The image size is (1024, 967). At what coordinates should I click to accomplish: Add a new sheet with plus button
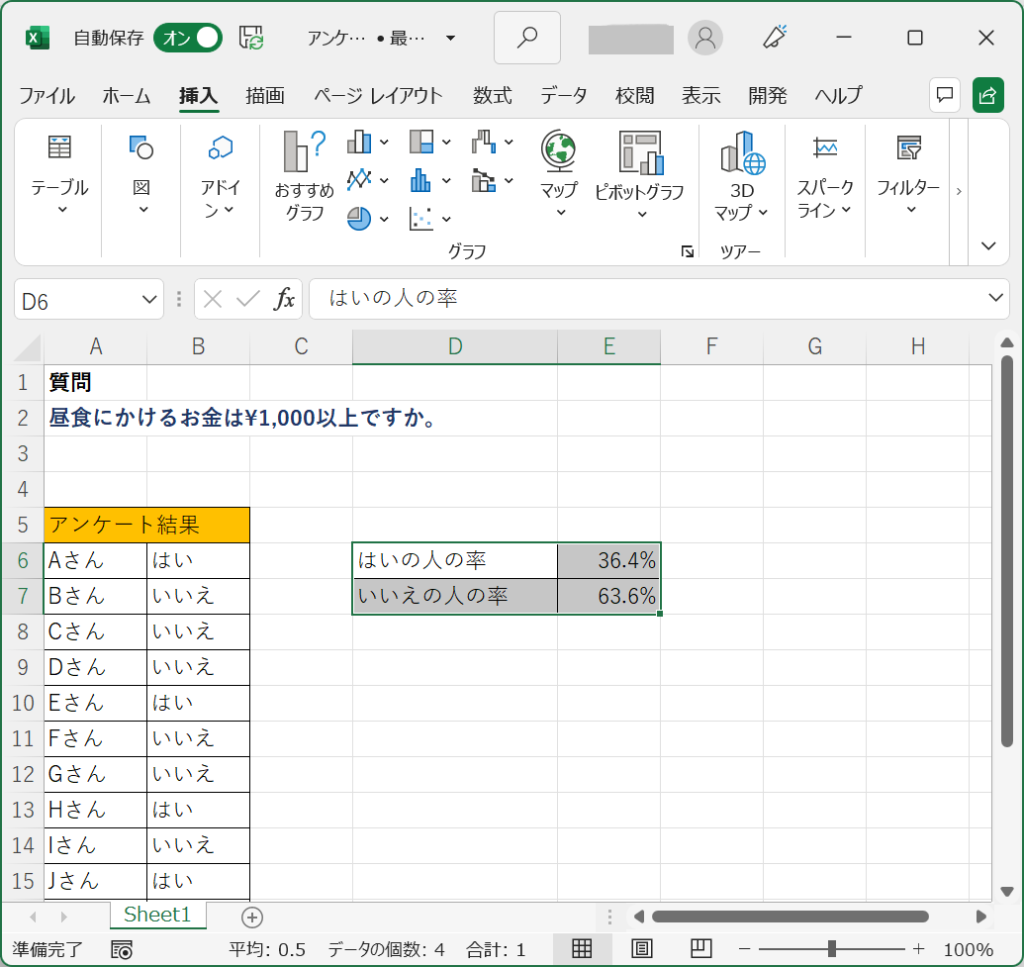pos(252,917)
